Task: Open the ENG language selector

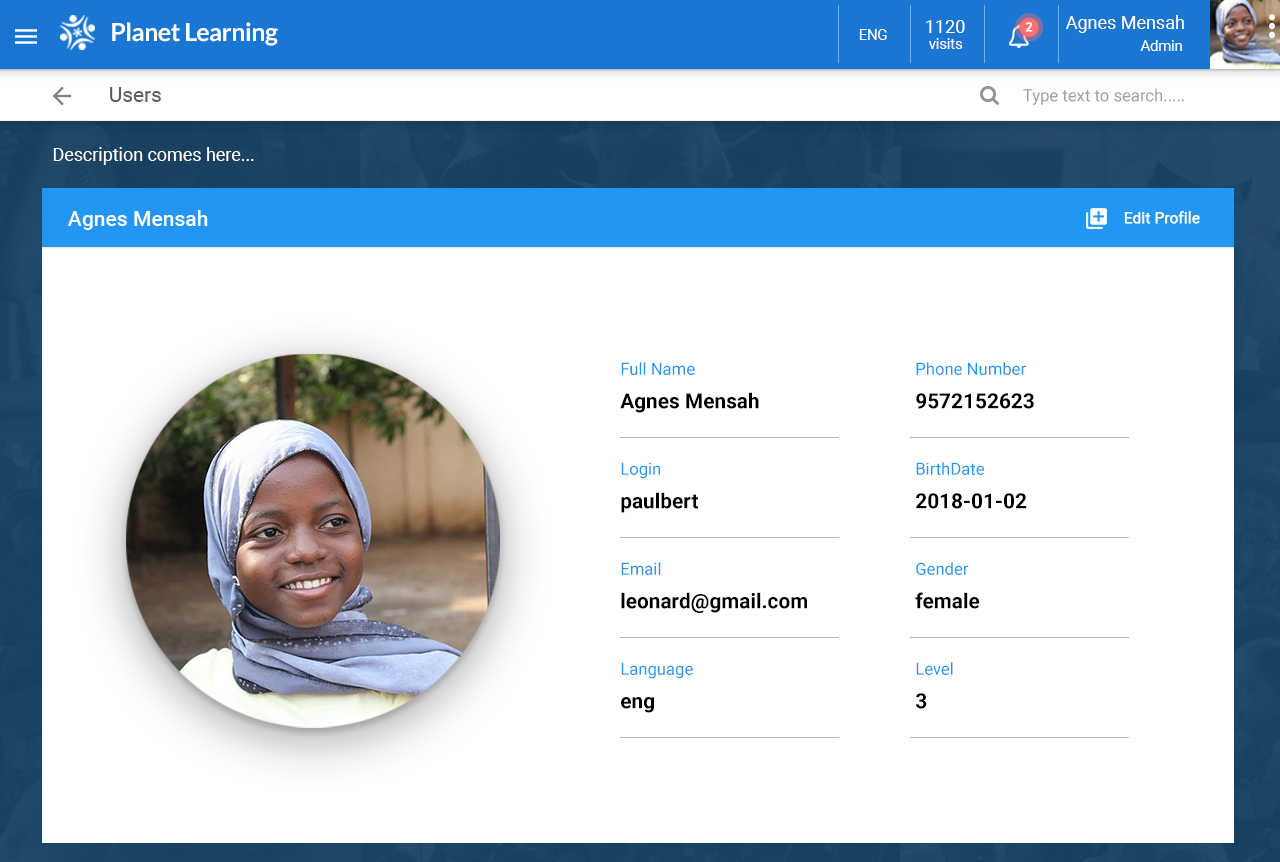Action: tap(872, 34)
